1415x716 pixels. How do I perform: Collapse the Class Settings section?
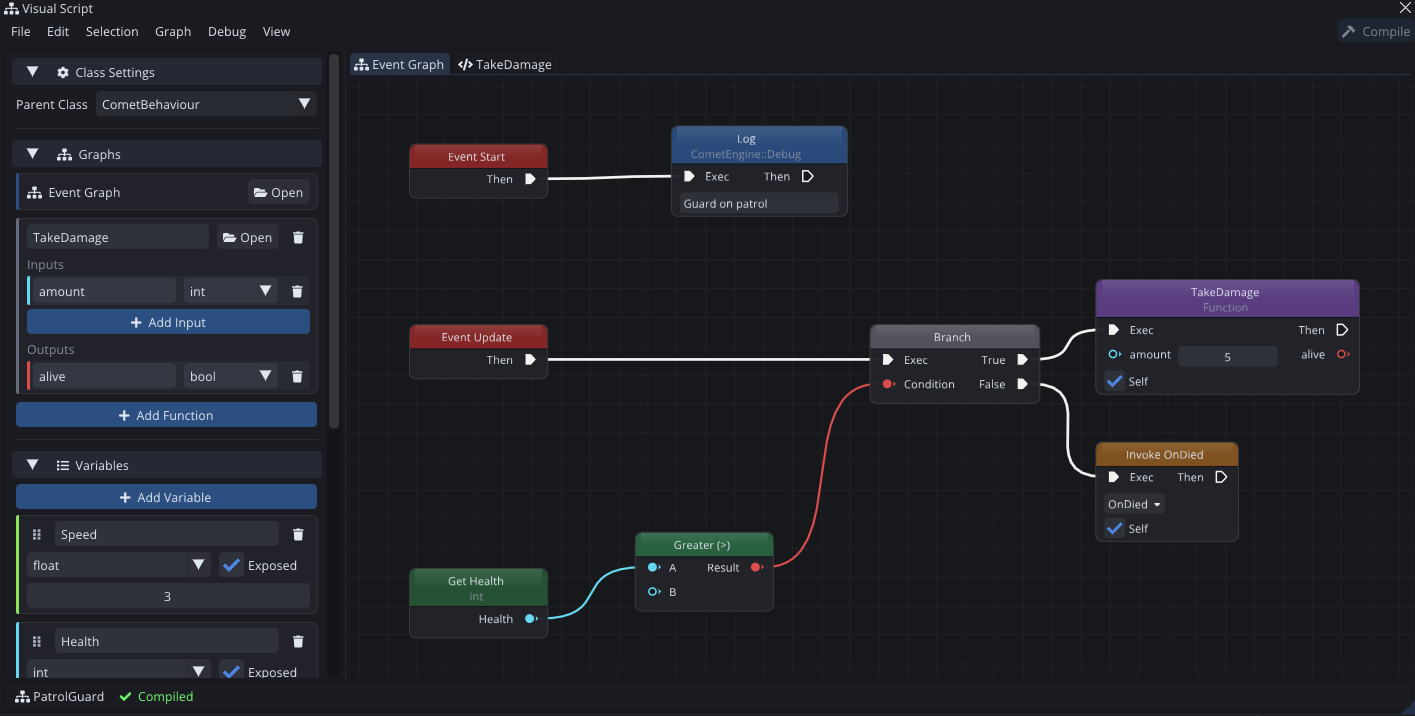point(32,72)
